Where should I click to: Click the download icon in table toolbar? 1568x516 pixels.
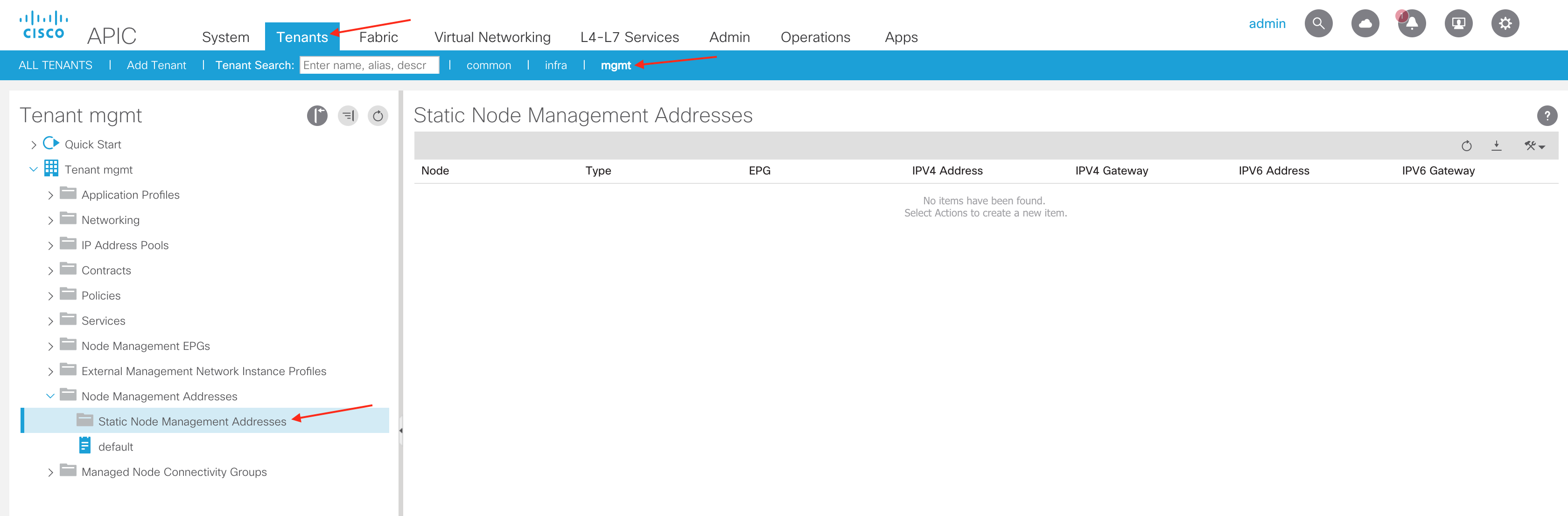tap(1497, 146)
